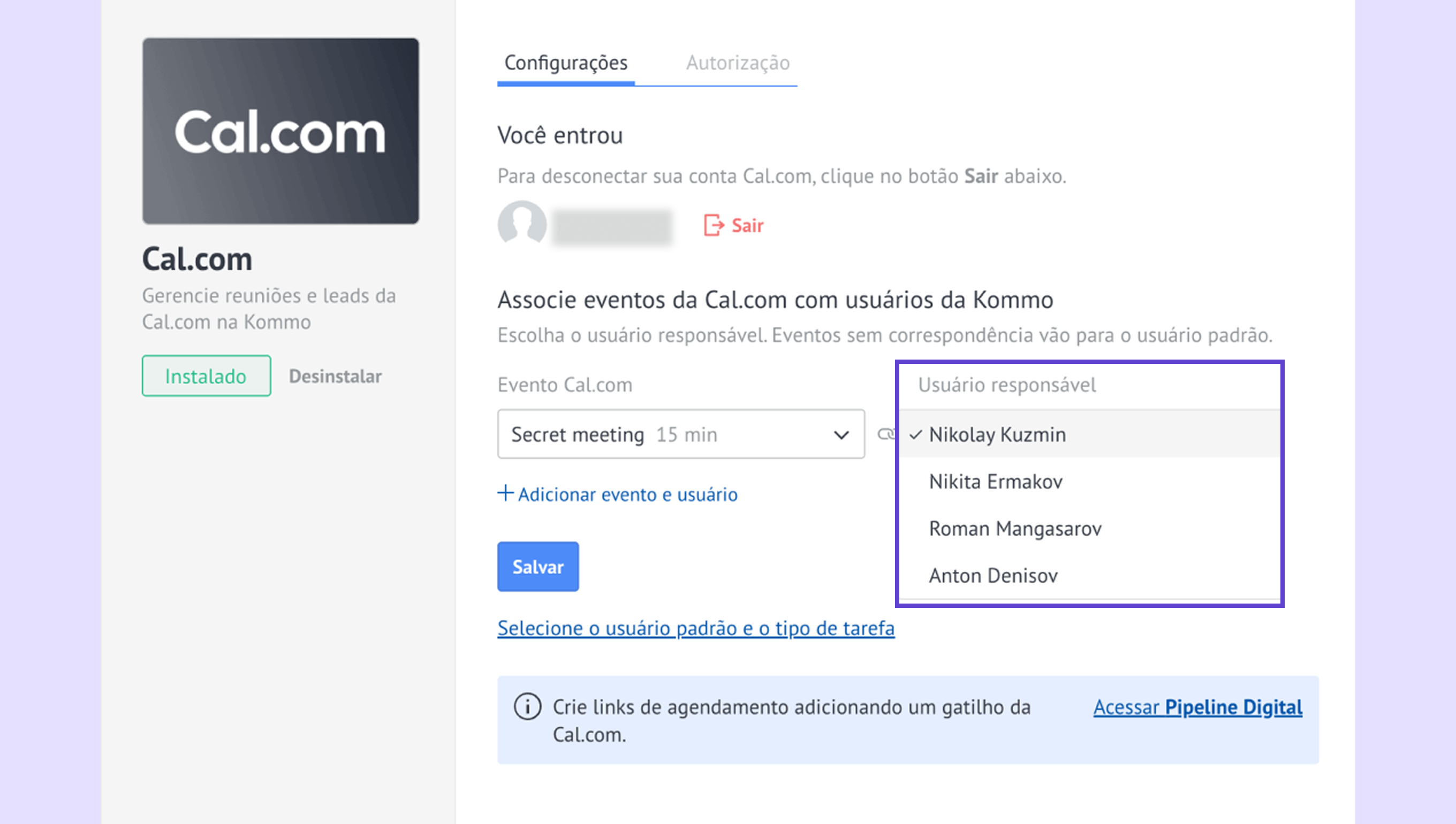The height and width of the screenshot is (824, 1456).
Task: Pick Anton Denisov in the dropdown
Action: (993, 576)
